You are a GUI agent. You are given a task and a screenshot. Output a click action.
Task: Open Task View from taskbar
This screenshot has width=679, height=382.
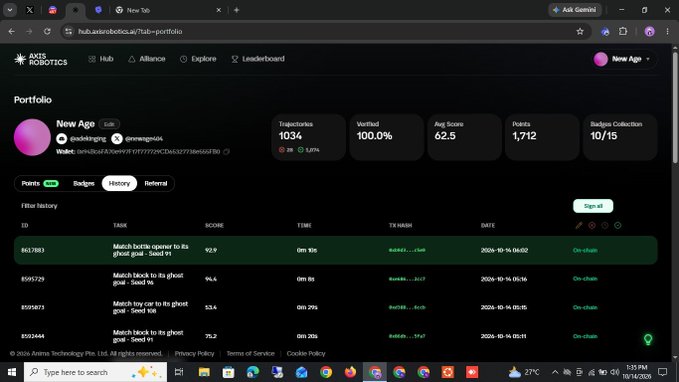pyautogui.click(x=179, y=372)
